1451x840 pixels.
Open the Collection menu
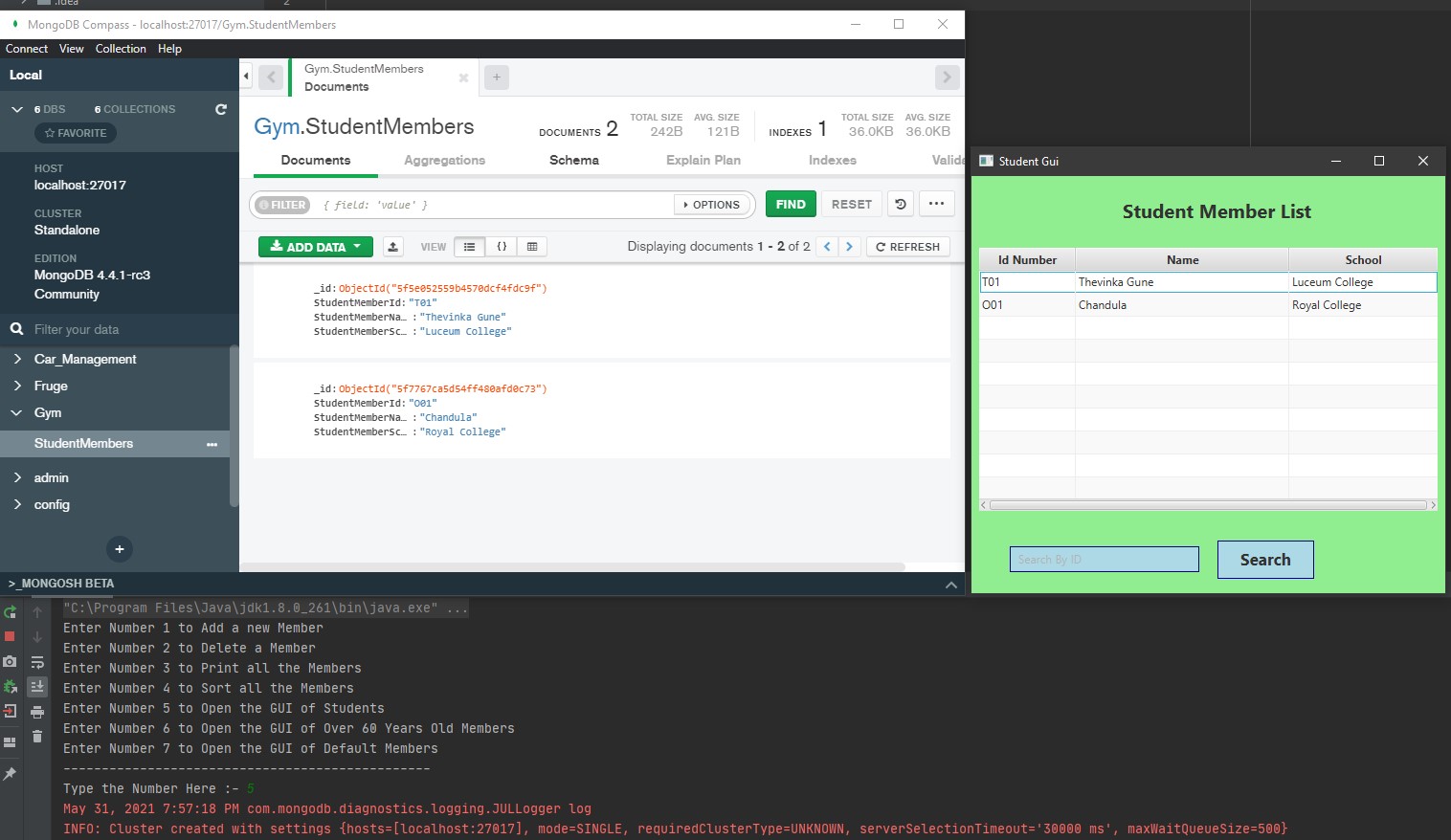121,49
